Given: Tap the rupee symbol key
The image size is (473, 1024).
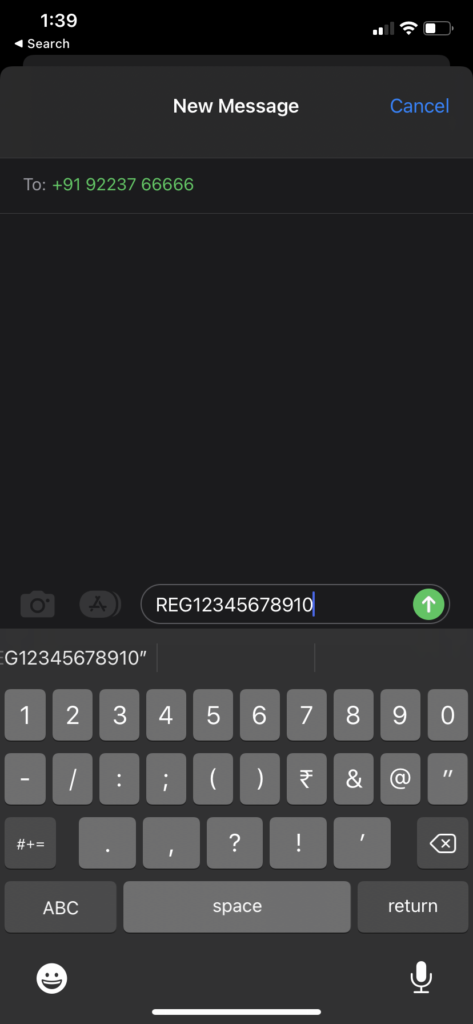Looking at the screenshot, I should (x=306, y=778).
